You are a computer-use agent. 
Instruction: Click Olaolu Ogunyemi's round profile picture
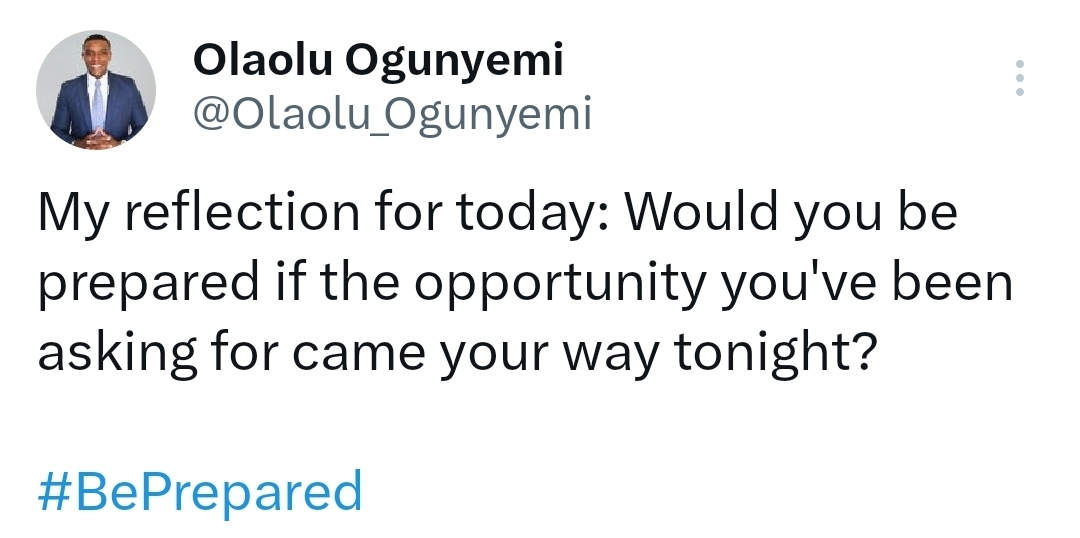[x=96, y=90]
